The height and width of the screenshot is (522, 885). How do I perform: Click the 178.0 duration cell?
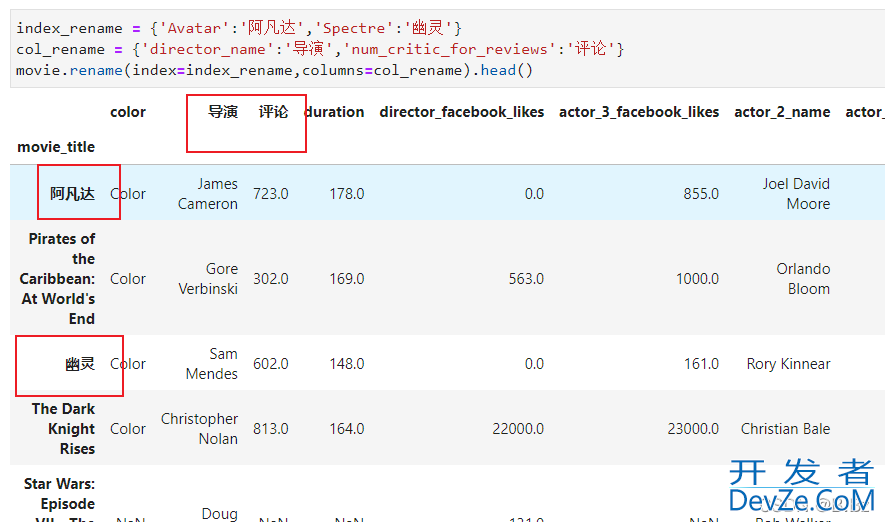[x=347, y=194]
